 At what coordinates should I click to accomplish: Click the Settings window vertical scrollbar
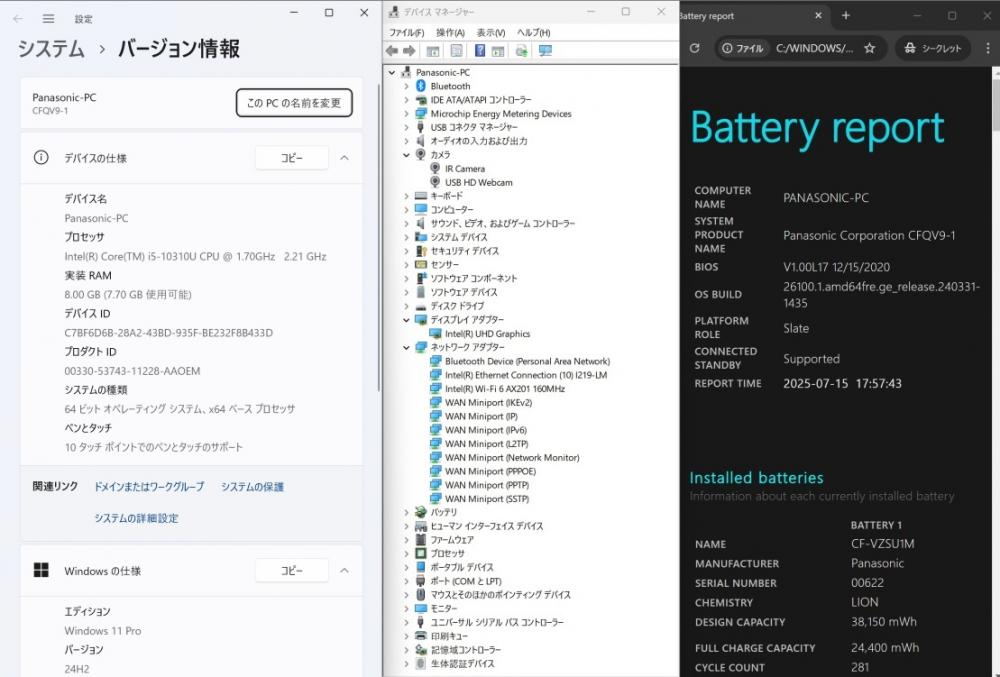tap(379, 236)
